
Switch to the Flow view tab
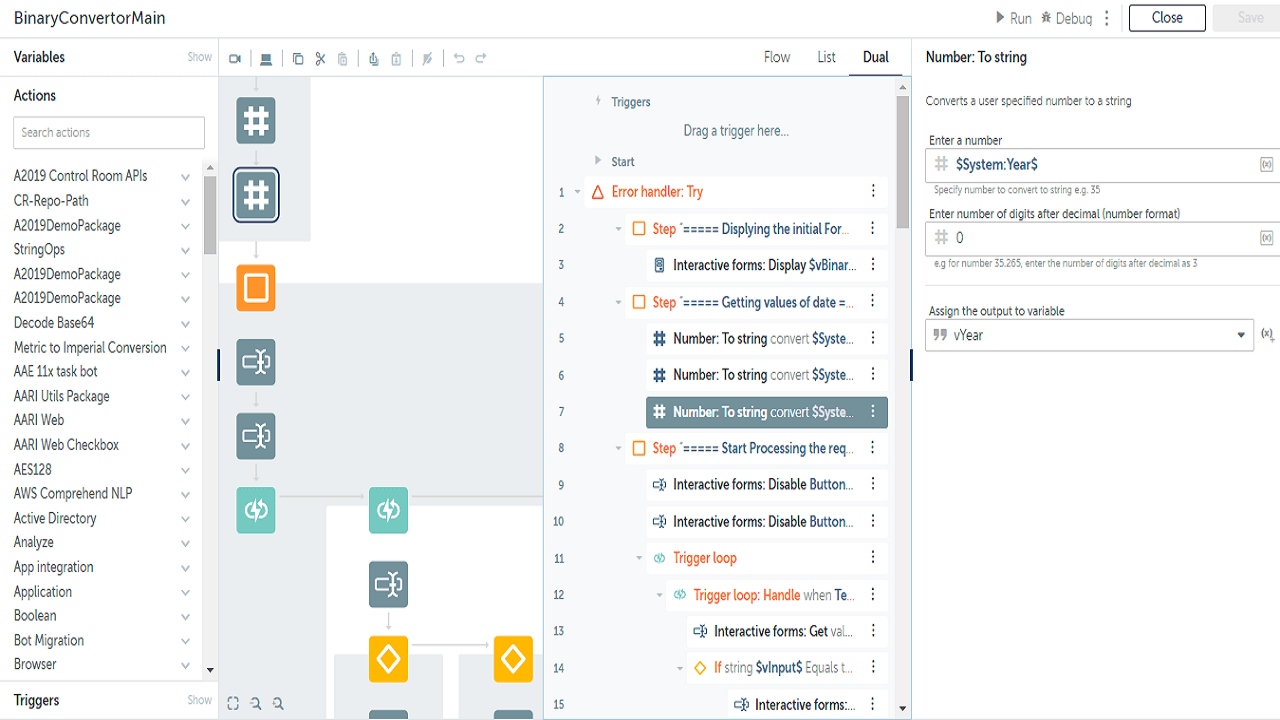pyautogui.click(x=777, y=57)
